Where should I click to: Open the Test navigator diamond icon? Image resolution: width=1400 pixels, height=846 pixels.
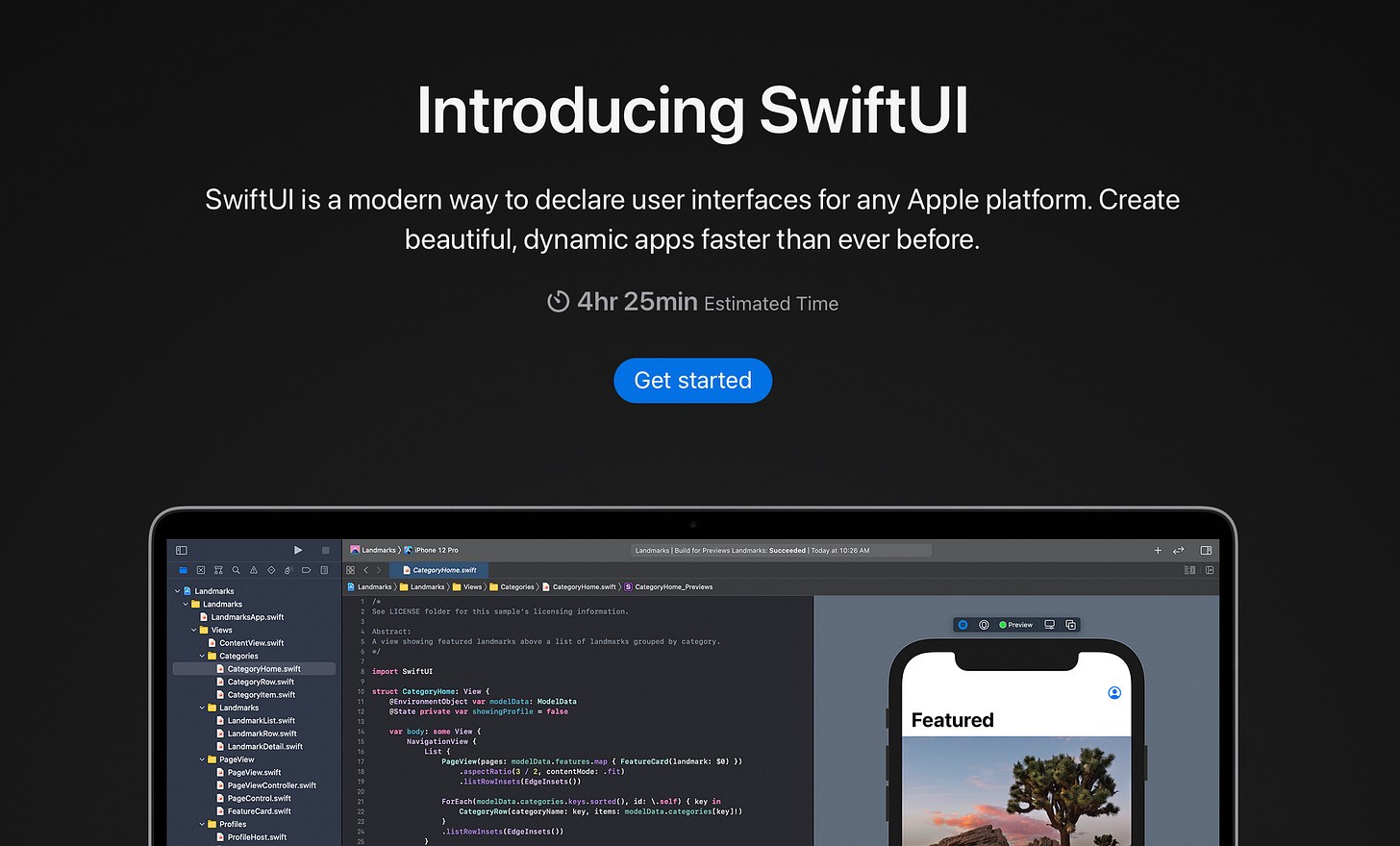(x=271, y=570)
